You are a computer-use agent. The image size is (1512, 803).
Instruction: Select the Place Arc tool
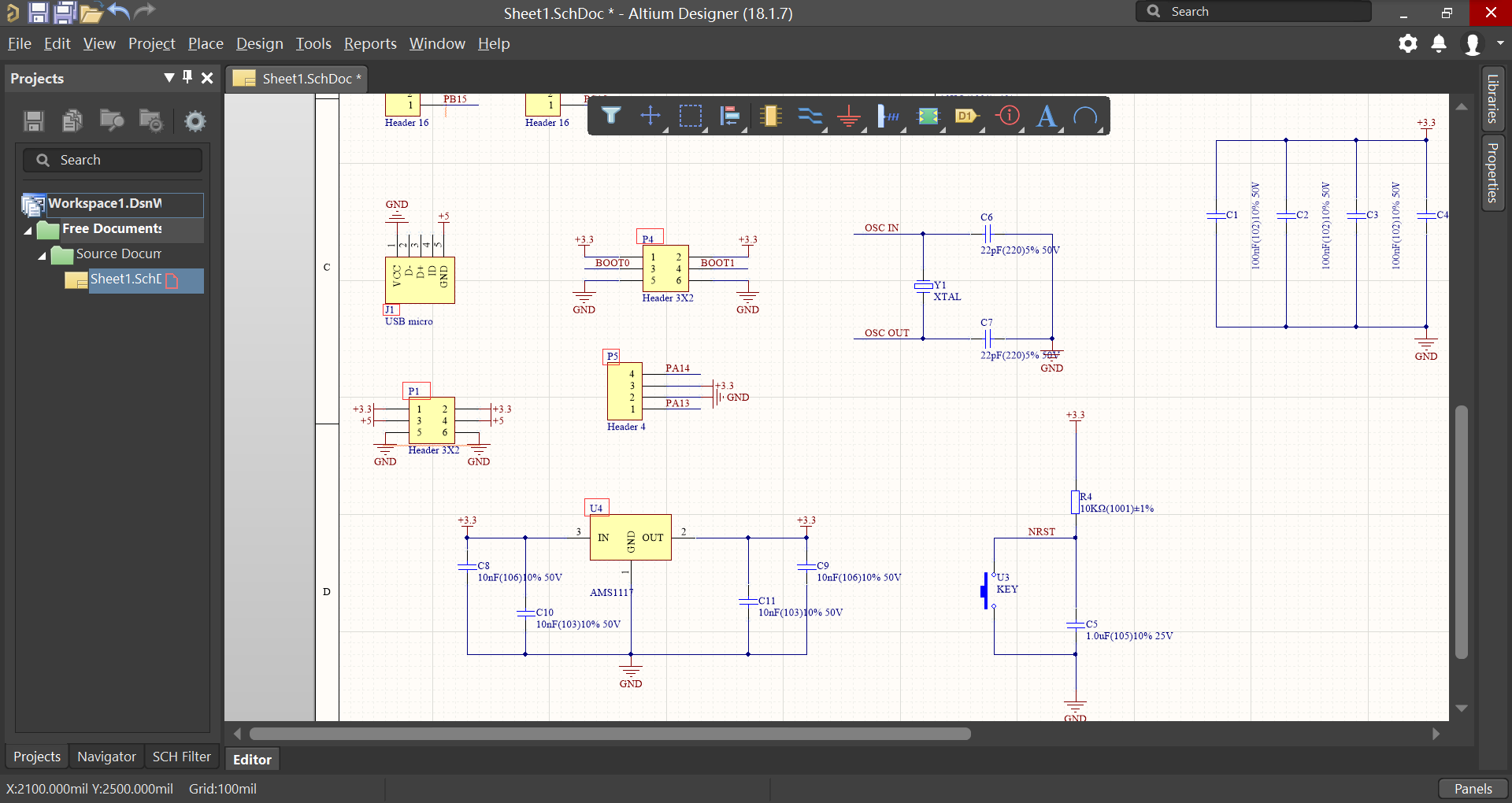1087,116
